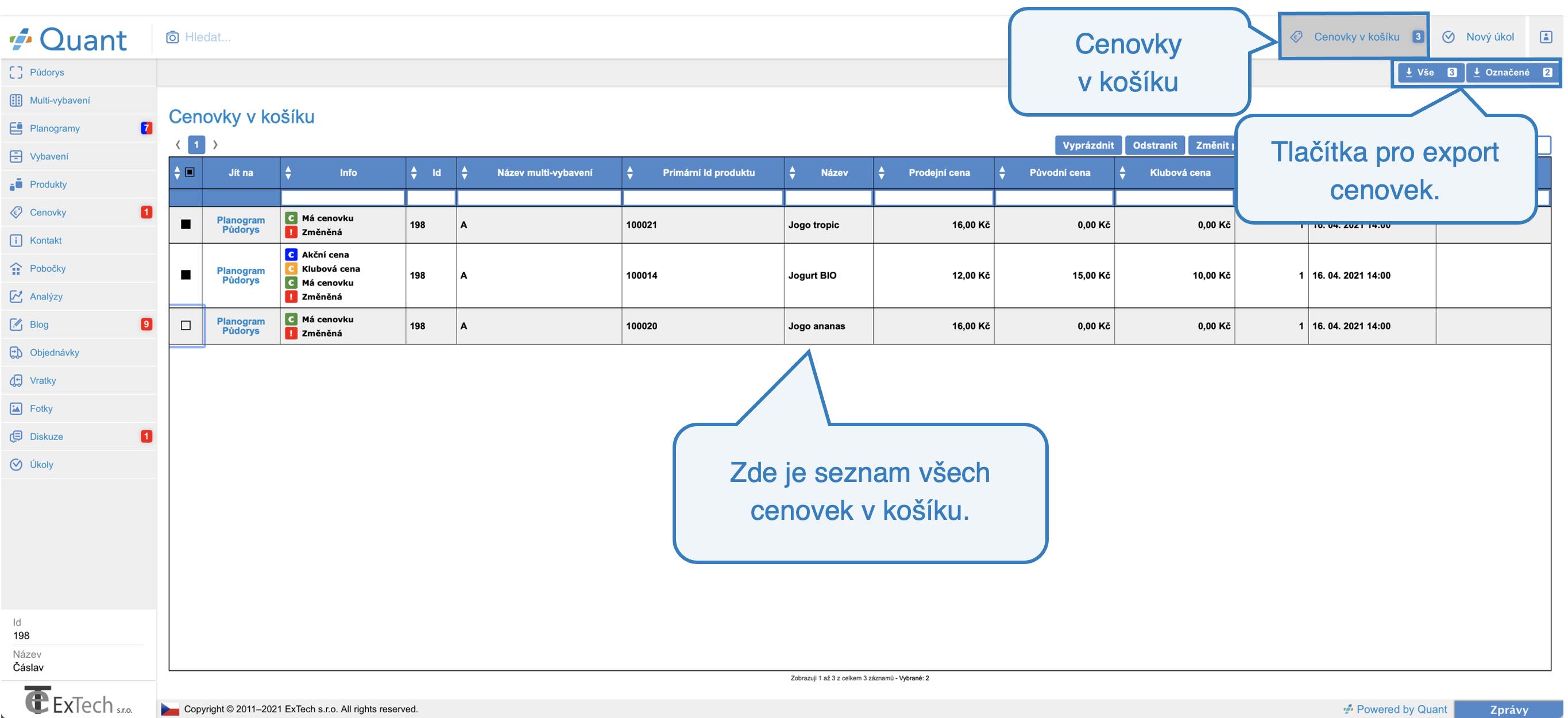Click Odstranit button
This screenshot has width=1568, height=718.
1154,145
